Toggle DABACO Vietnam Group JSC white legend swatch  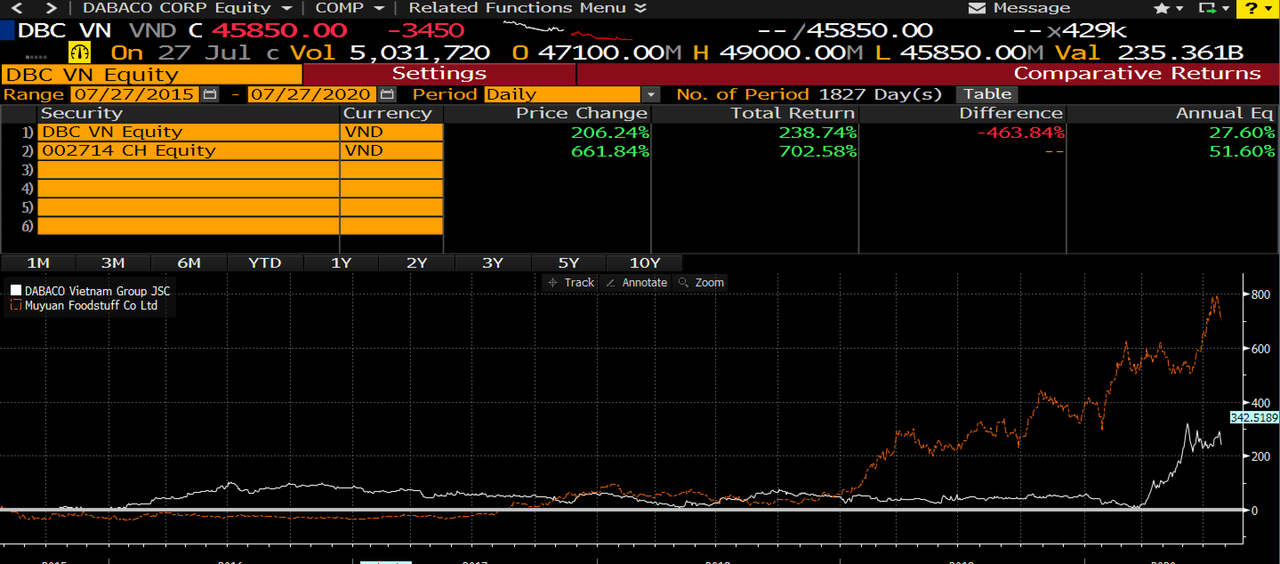click(16, 291)
